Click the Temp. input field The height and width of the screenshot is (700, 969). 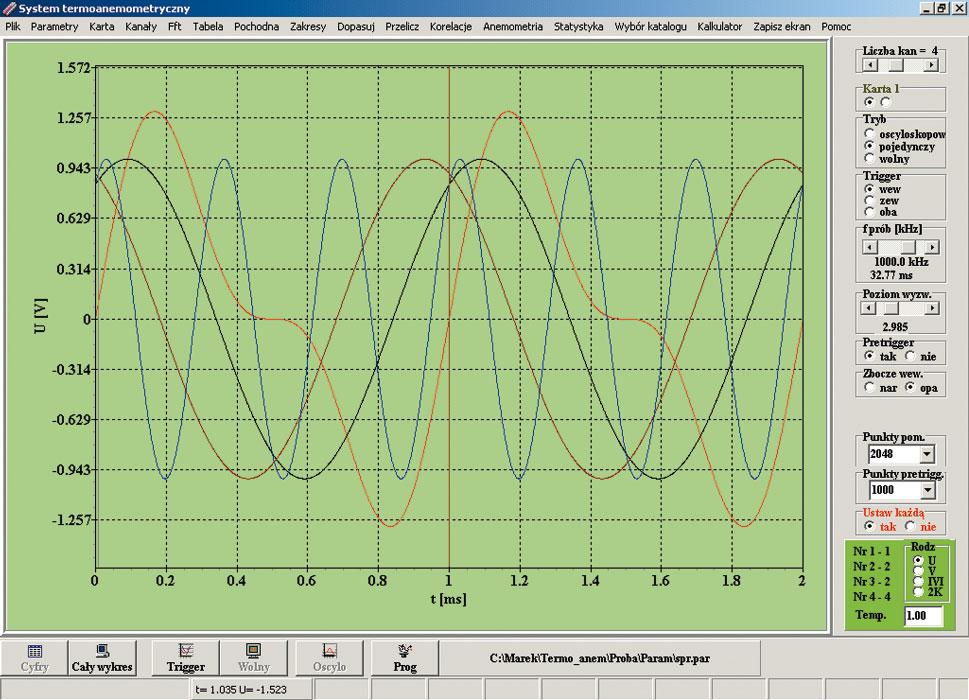(923, 615)
